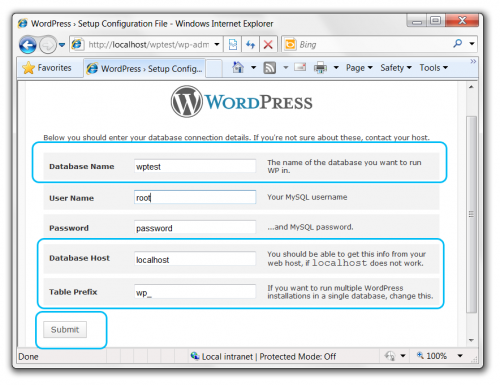500x385 pixels.
Task: Click the Table Prefix label
Action: point(73,292)
